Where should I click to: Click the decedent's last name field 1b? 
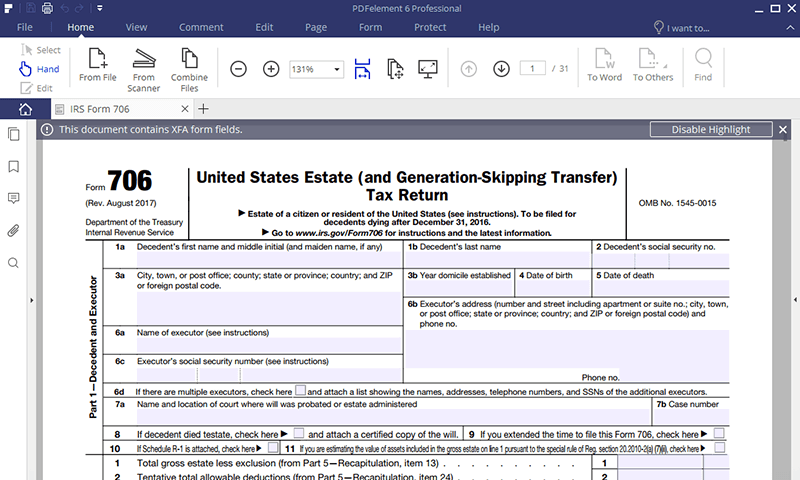[x=498, y=260]
